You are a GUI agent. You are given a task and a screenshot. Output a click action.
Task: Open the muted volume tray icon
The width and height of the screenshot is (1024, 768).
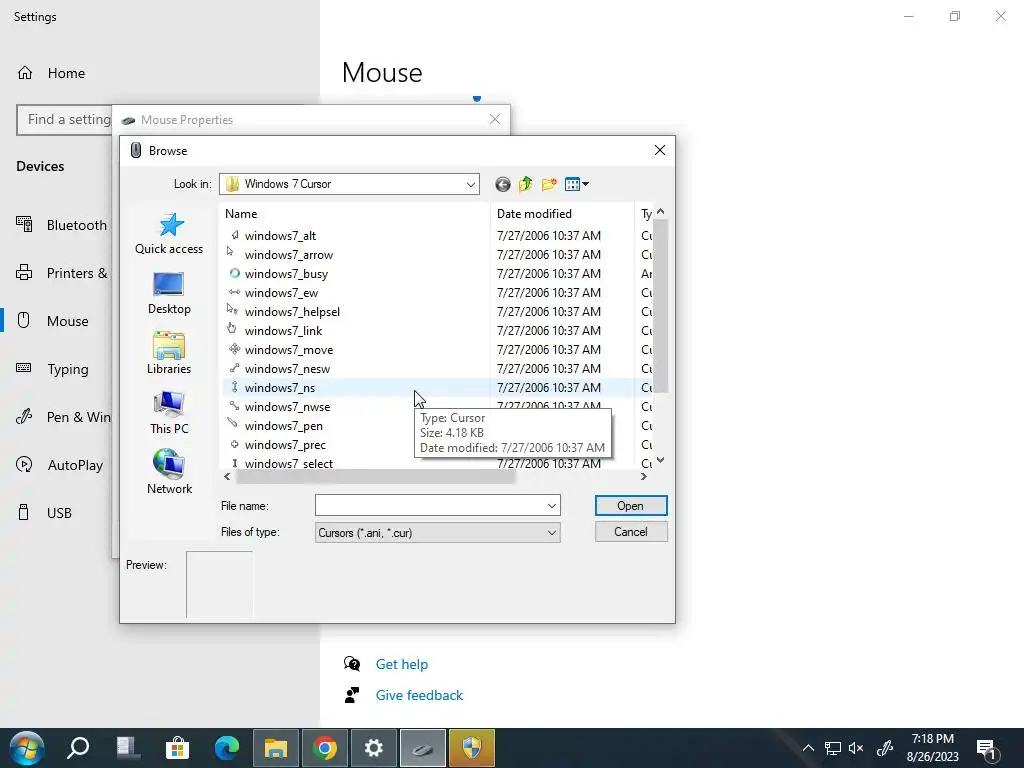click(x=856, y=748)
